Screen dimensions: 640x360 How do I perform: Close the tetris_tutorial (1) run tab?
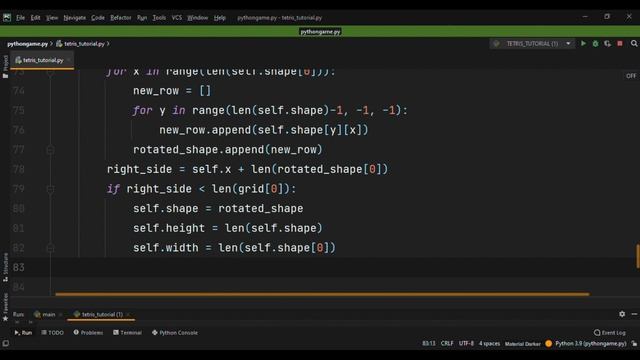128,314
